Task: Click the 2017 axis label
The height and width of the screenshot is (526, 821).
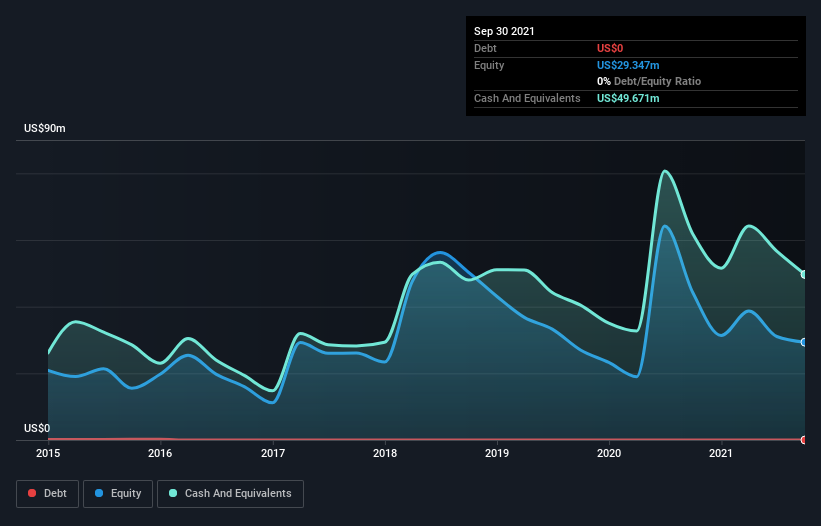Action: tap(273, 453)
